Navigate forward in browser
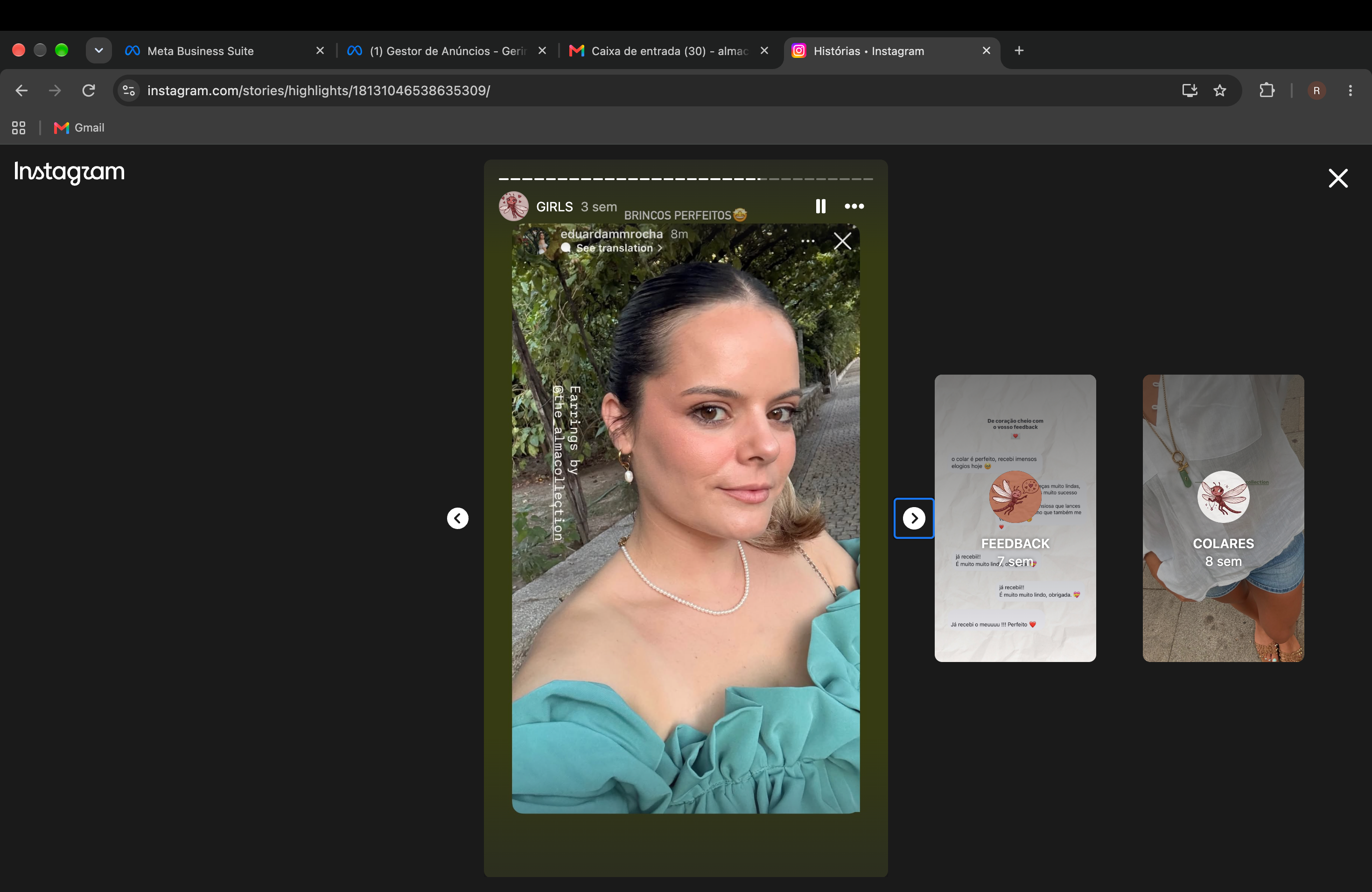The image size is (1372, 892). coord(55,91)
